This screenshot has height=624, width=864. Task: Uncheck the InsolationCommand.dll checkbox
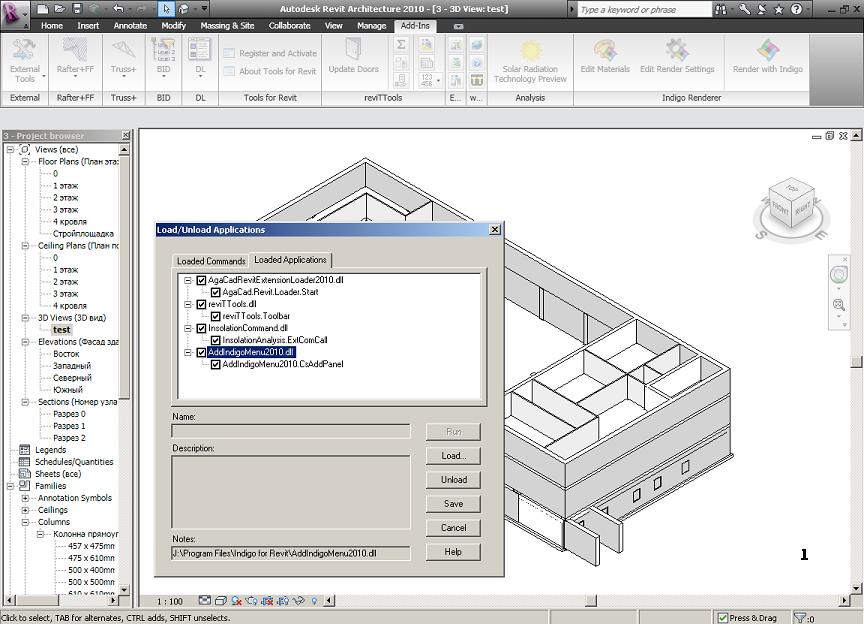point(201,329)
